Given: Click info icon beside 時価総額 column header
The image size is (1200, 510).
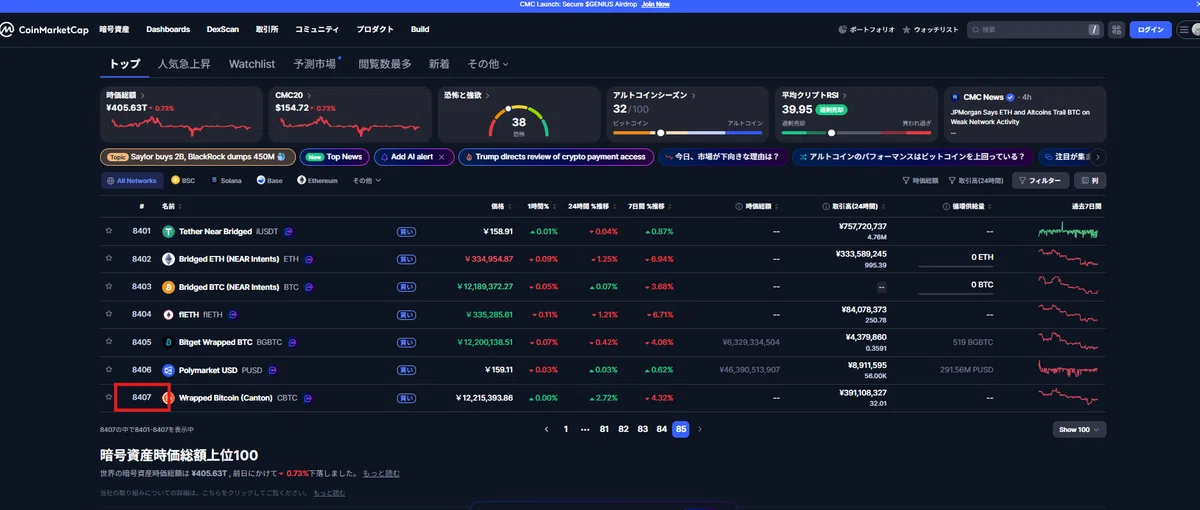Looking at the screenshot, I should pyautogui.click(x=738, y=207).
